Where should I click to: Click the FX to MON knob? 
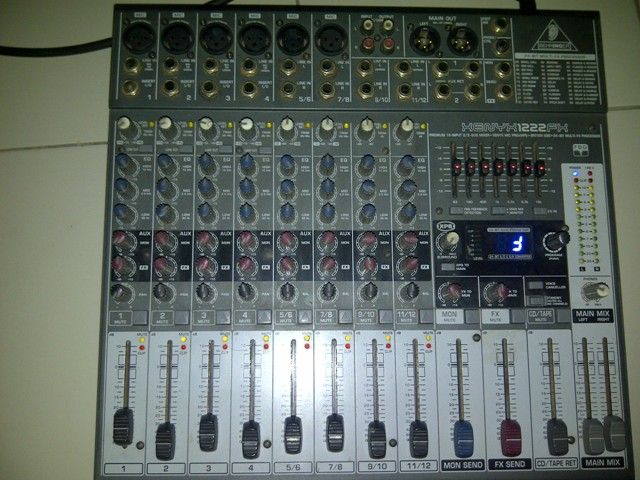coord(450,293)
